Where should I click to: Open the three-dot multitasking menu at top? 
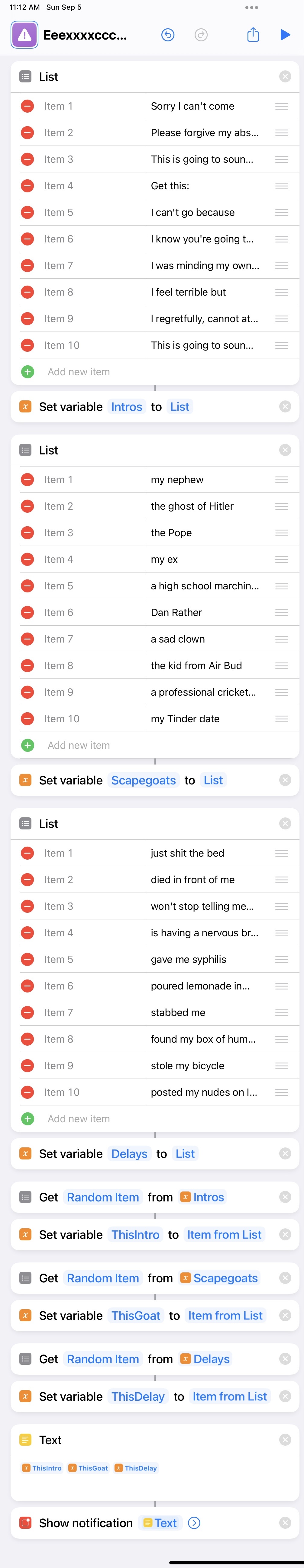pos(252,7)
